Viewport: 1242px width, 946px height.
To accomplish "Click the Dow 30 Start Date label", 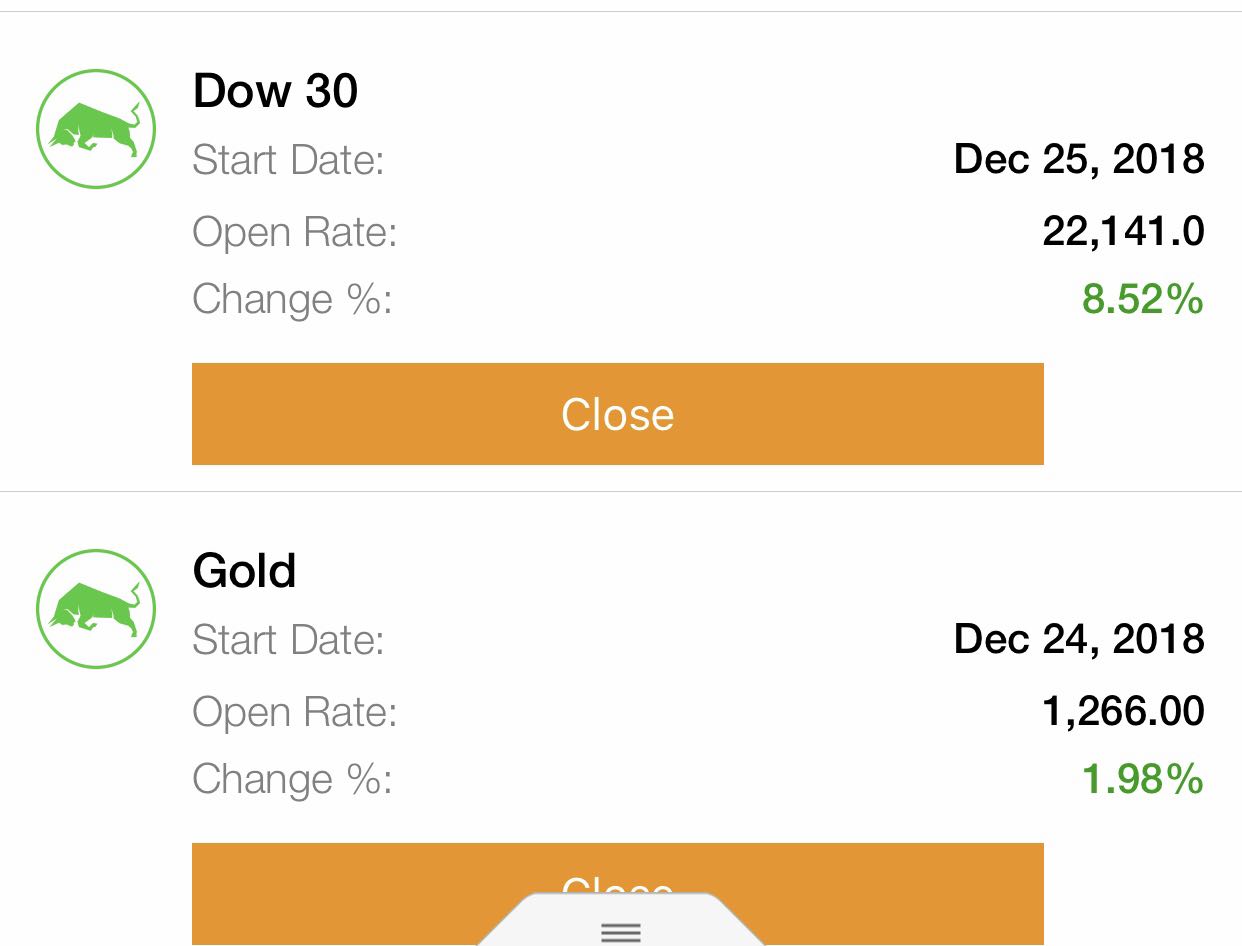I will coord(288,160).
